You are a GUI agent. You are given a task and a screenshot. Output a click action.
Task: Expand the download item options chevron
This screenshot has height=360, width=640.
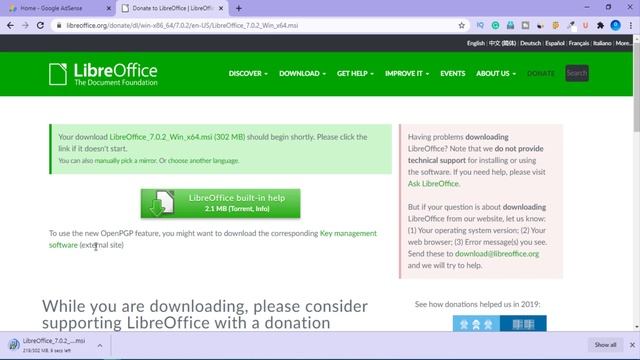tap(100, 346)
